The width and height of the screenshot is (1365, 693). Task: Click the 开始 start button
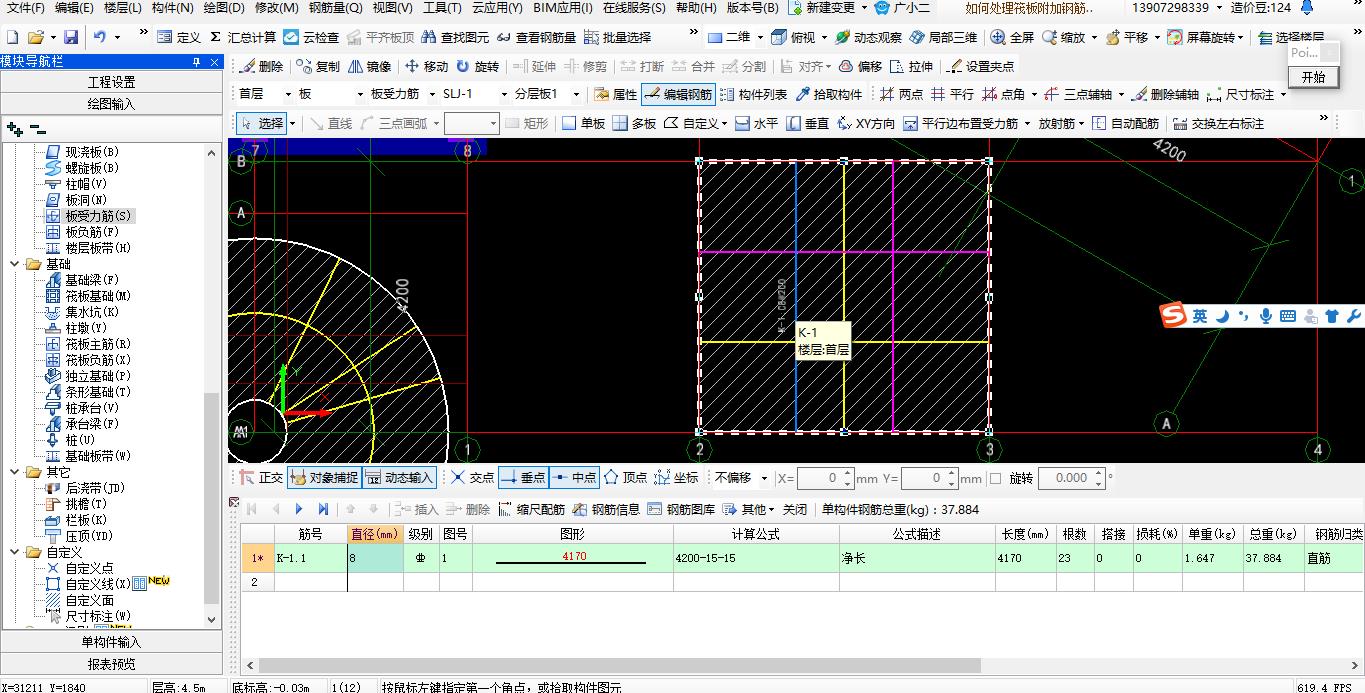(1313, 77)
